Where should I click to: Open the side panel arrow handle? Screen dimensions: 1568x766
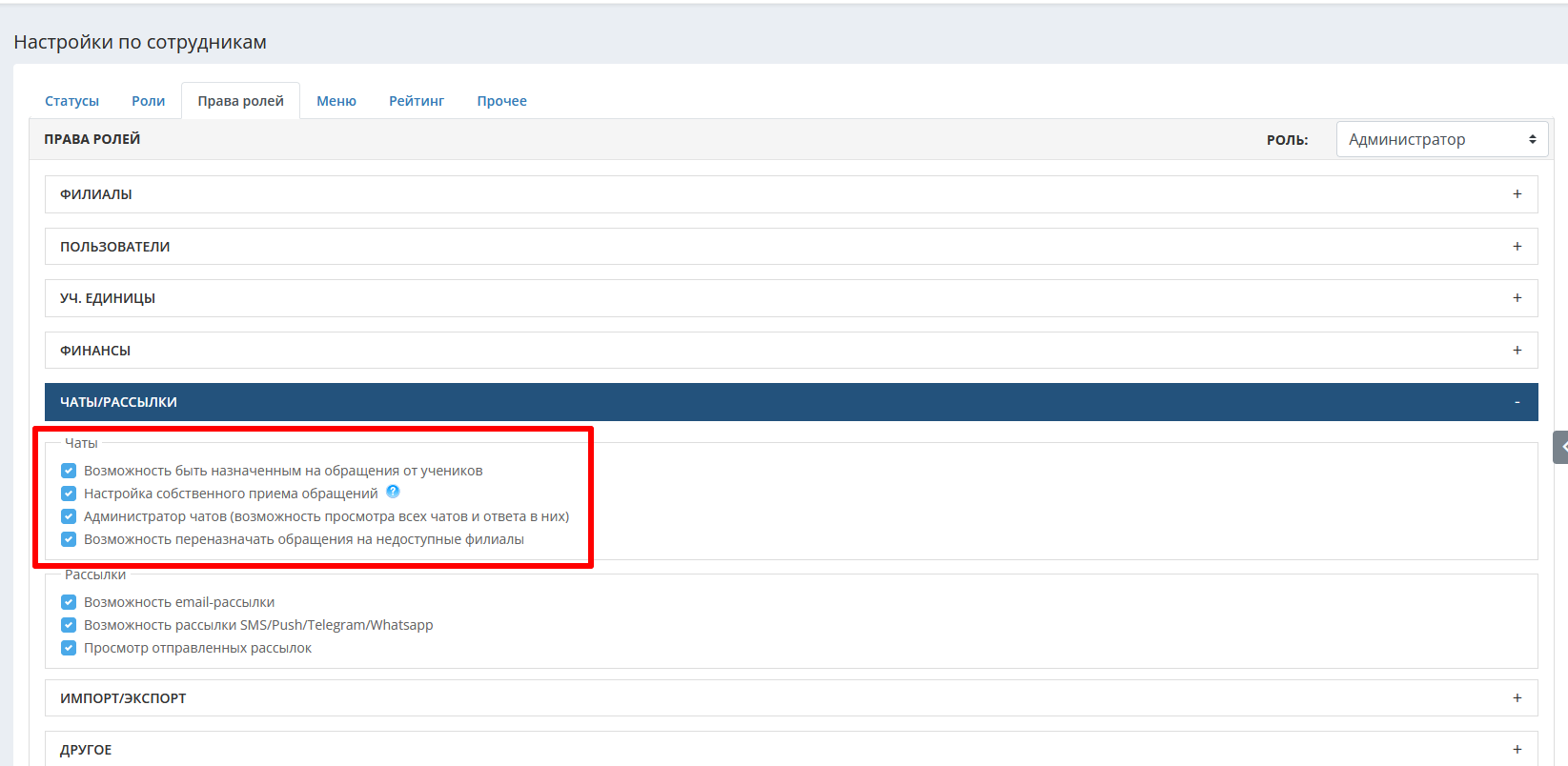(1562, 447)
